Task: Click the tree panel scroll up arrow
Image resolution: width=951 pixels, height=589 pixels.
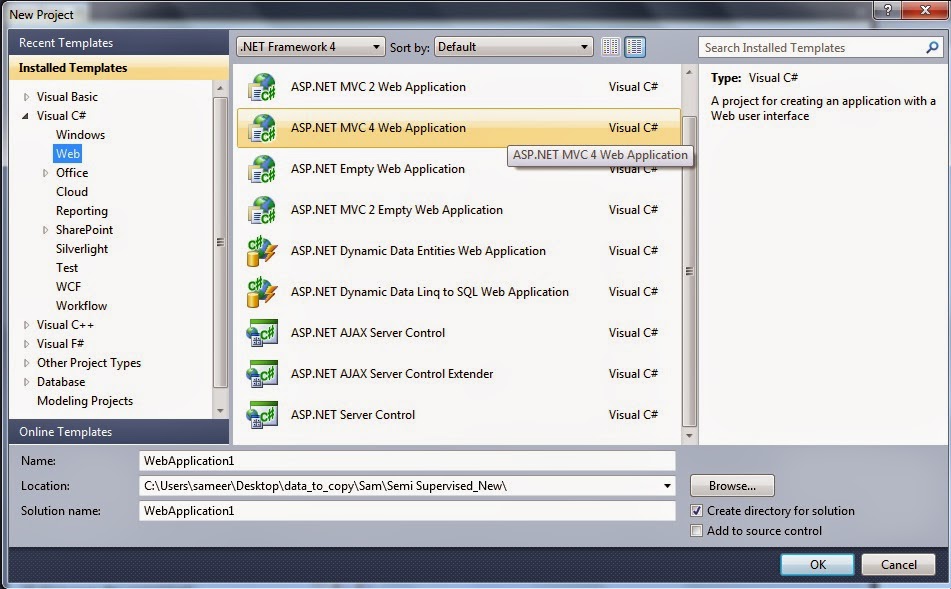Action: click(220, 88)
